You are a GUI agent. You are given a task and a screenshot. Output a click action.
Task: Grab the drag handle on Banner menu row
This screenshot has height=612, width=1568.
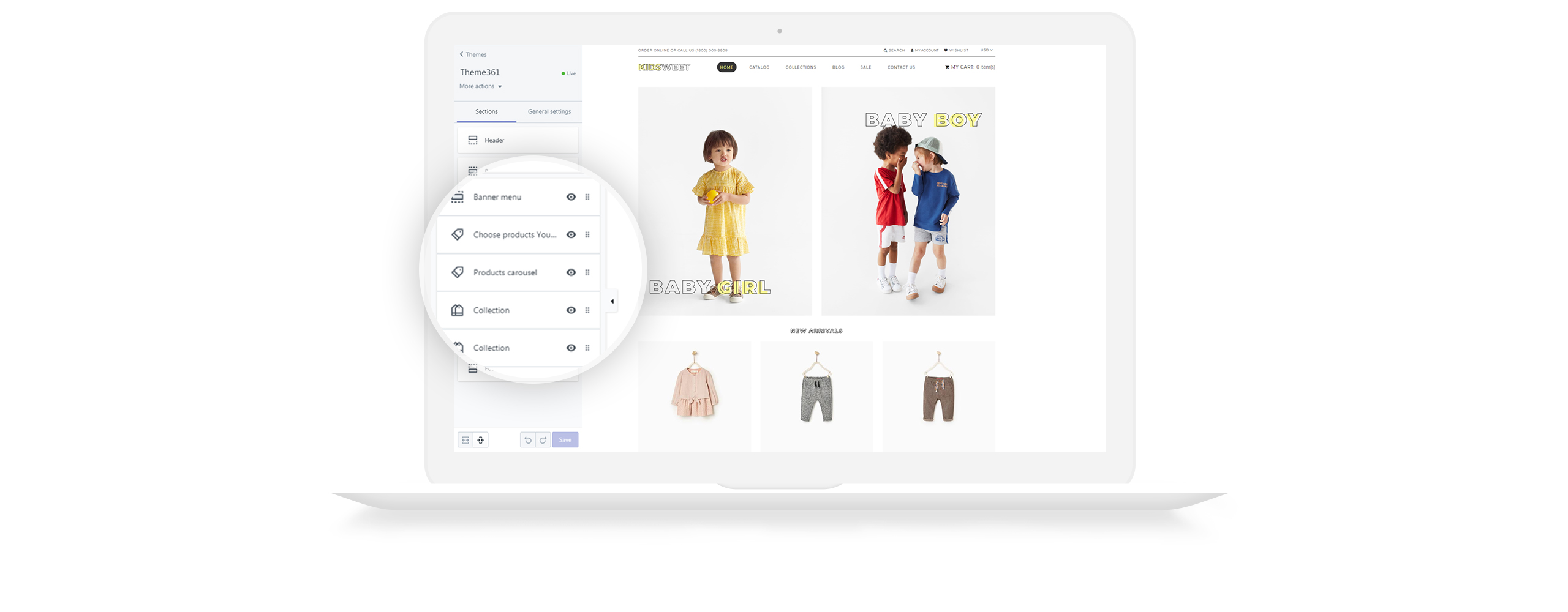[587, 197]
